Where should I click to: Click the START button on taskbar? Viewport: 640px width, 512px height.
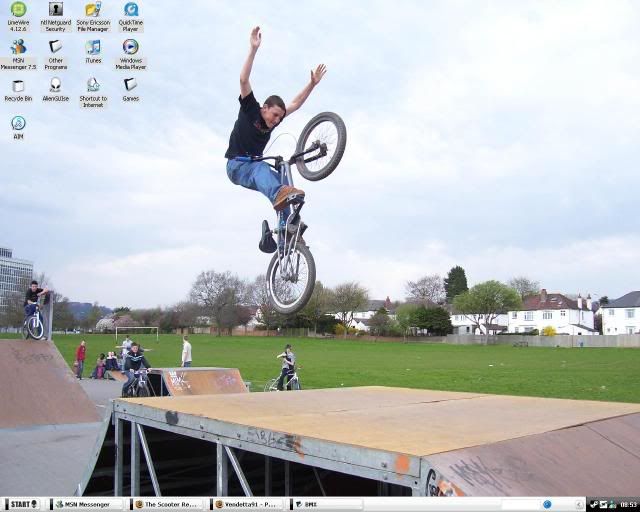[21, 505]
